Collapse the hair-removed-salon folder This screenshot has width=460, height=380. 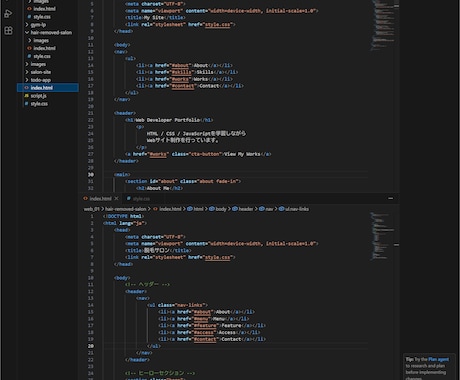pyautogui.click(x=27, y=33)
